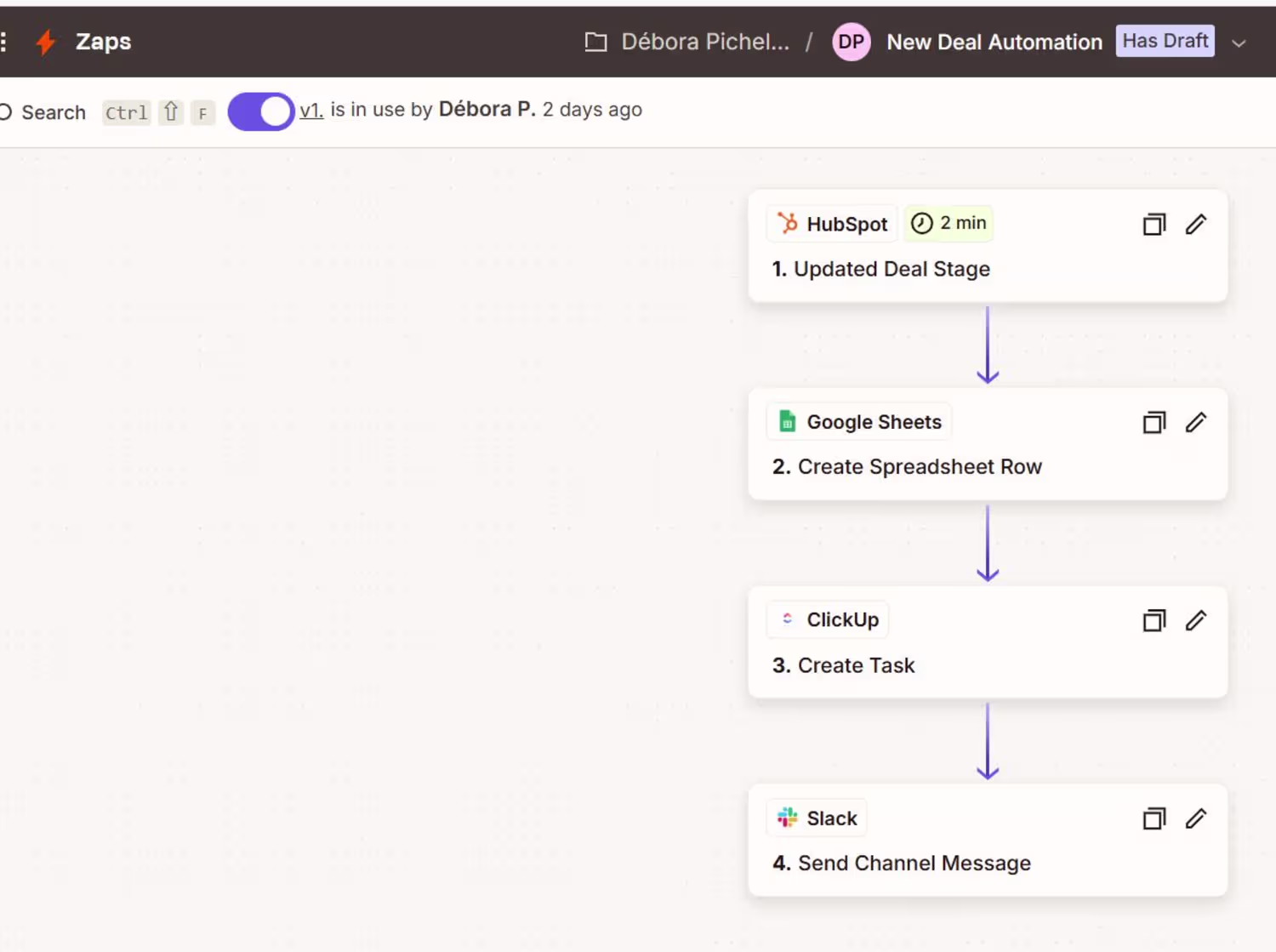Click the Has Draft badge

1165,41
